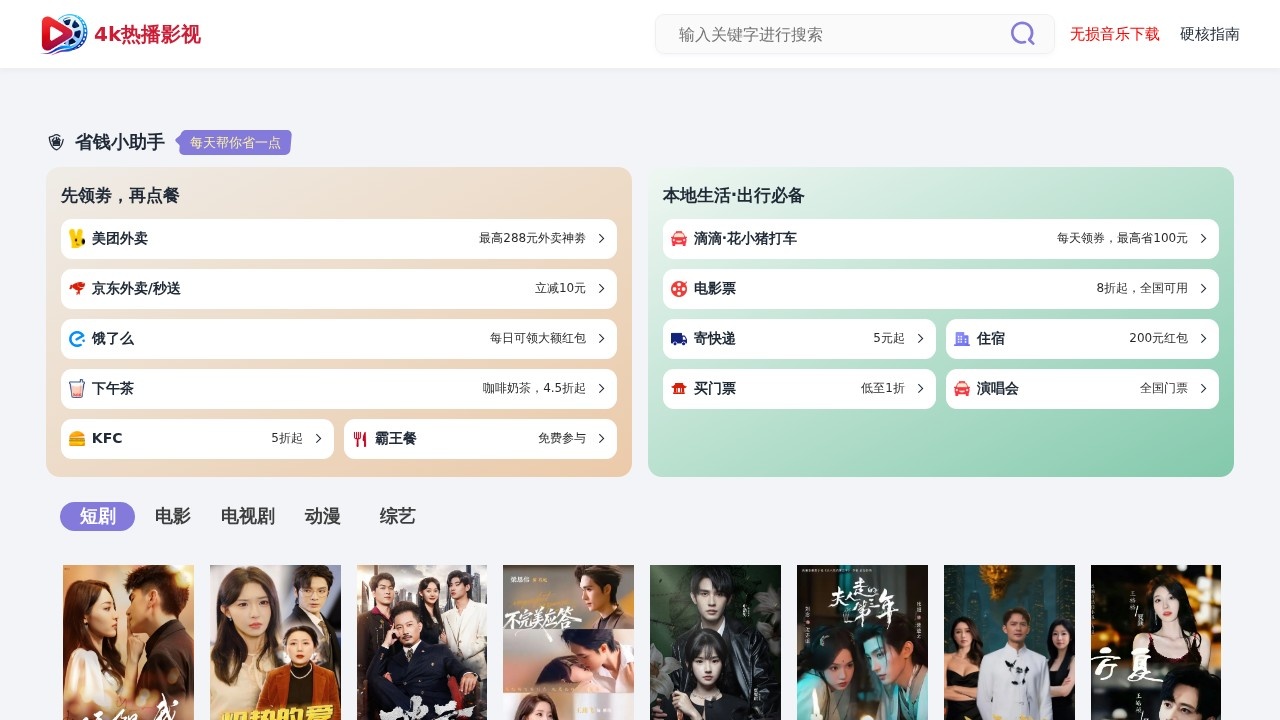Visit the 硬核指南 link
The height and width of the screenshot is (720, 1280).
click(x=1209, y=34)
